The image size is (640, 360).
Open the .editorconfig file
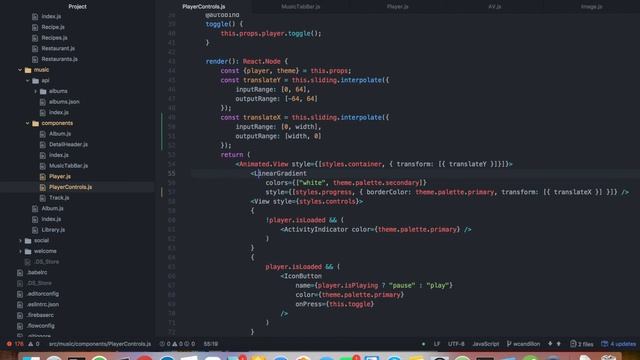(42, 294)
